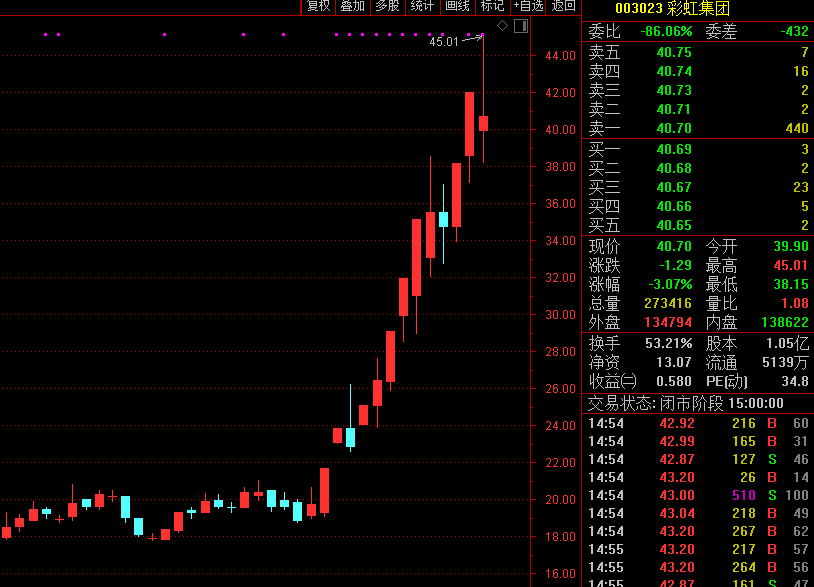
Task: Select the 买一 bid row at 40.69
Action: point(697,149)
